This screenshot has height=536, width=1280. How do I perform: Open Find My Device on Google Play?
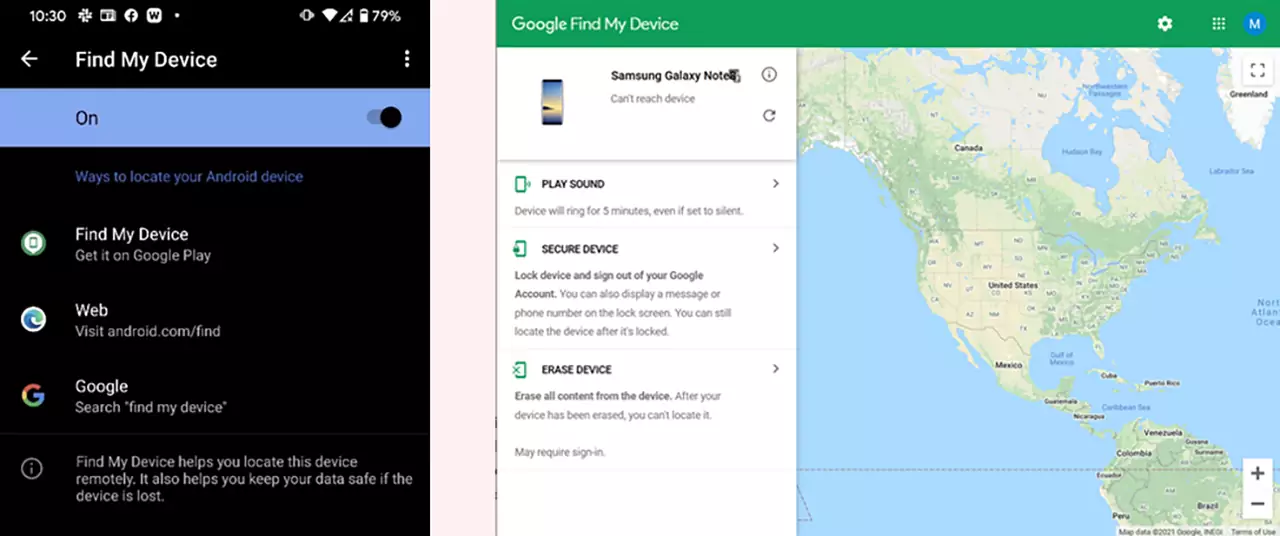[215, 244]
